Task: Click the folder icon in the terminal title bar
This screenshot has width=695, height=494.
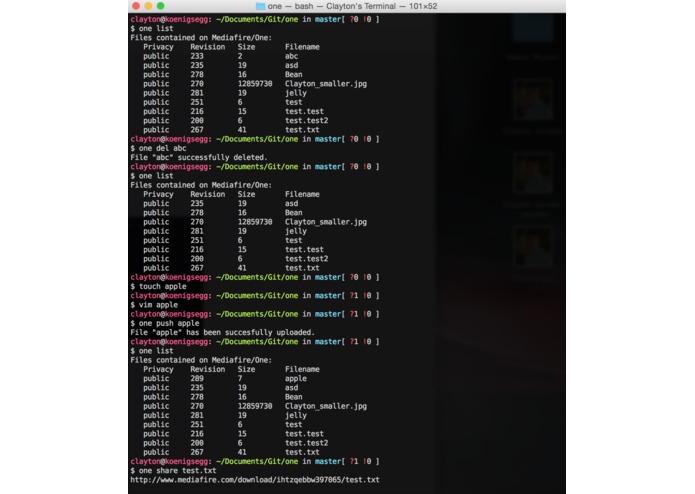Action: 261,6
